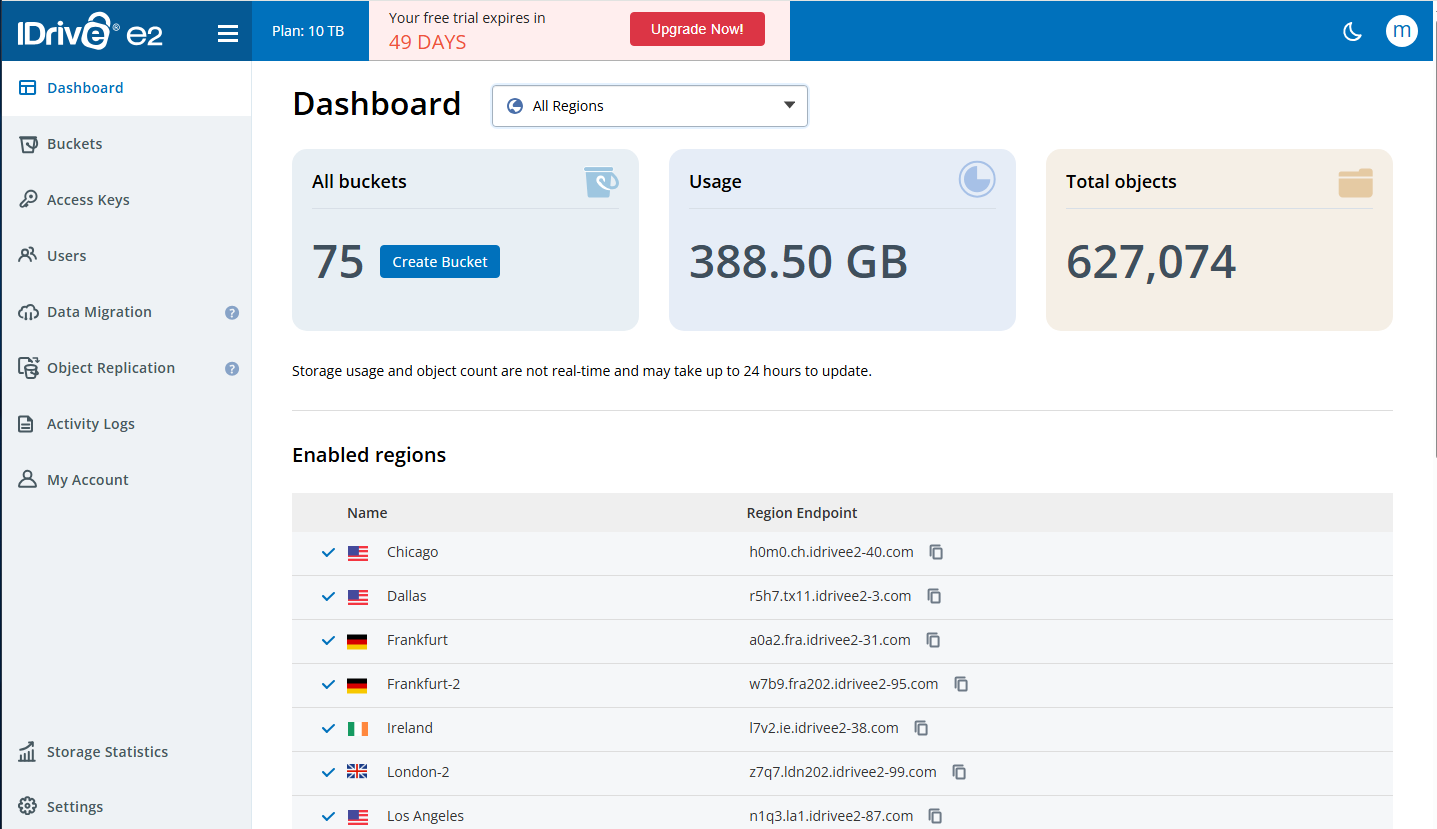
Task: Toggle the hamburger sidebar menu
Action: tap(228, 33)
